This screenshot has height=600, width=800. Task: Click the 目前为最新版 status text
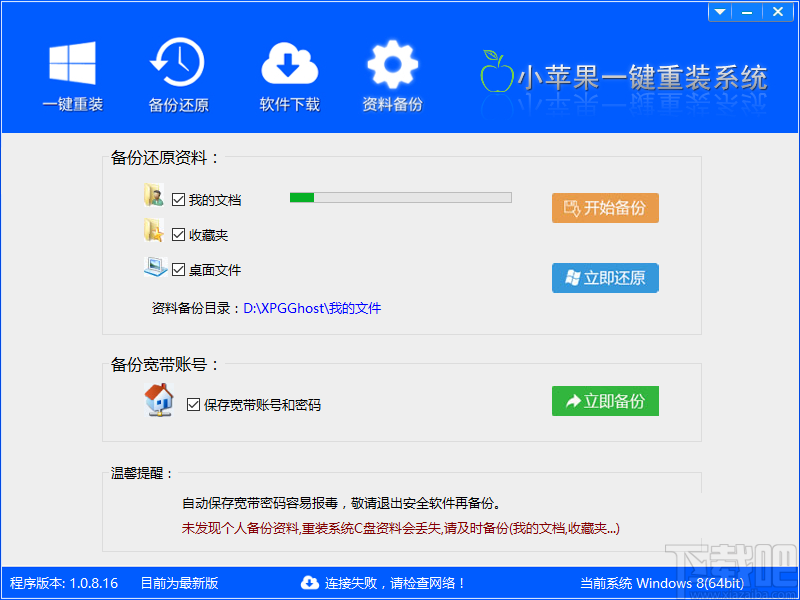[179, 583]
